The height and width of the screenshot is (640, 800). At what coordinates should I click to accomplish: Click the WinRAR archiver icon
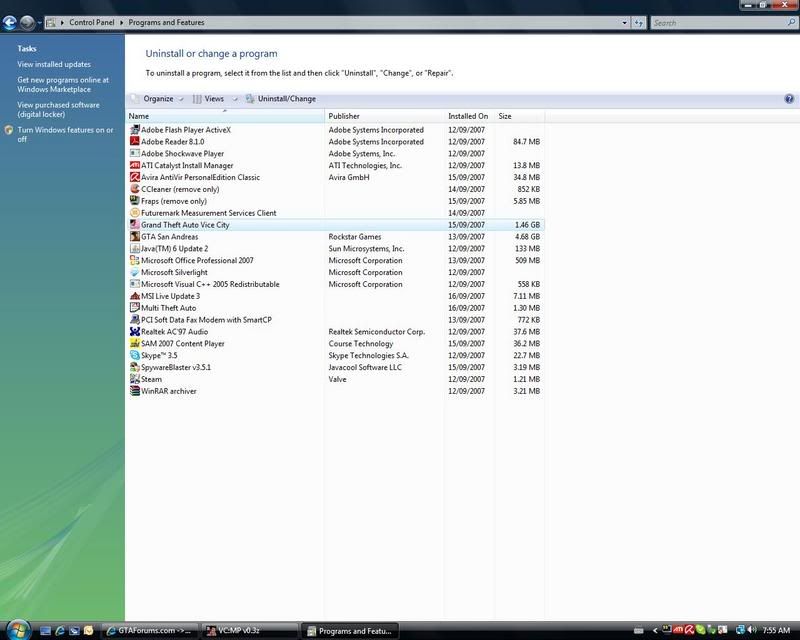(134, 391)
